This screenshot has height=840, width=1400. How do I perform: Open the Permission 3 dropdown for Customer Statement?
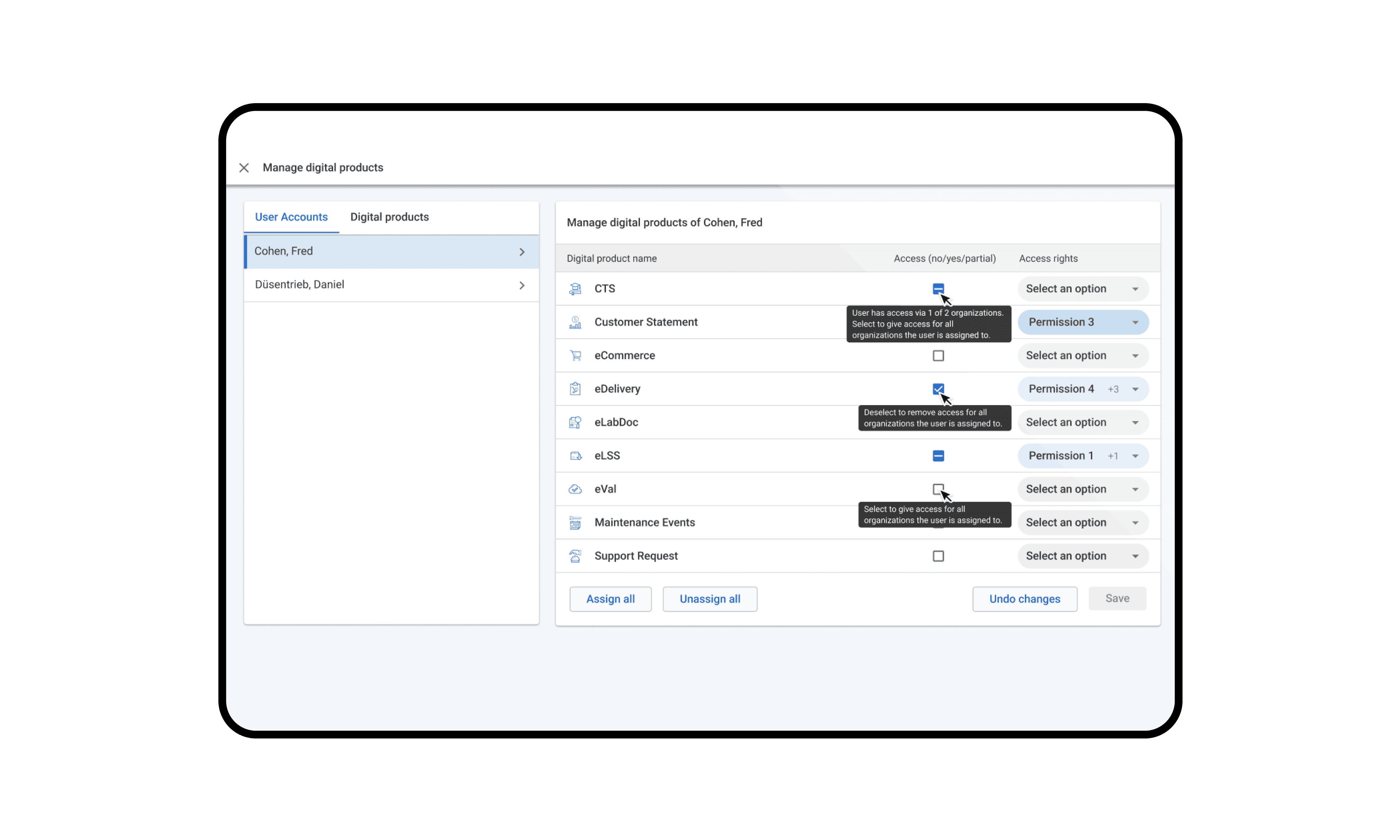point(1082,322)
